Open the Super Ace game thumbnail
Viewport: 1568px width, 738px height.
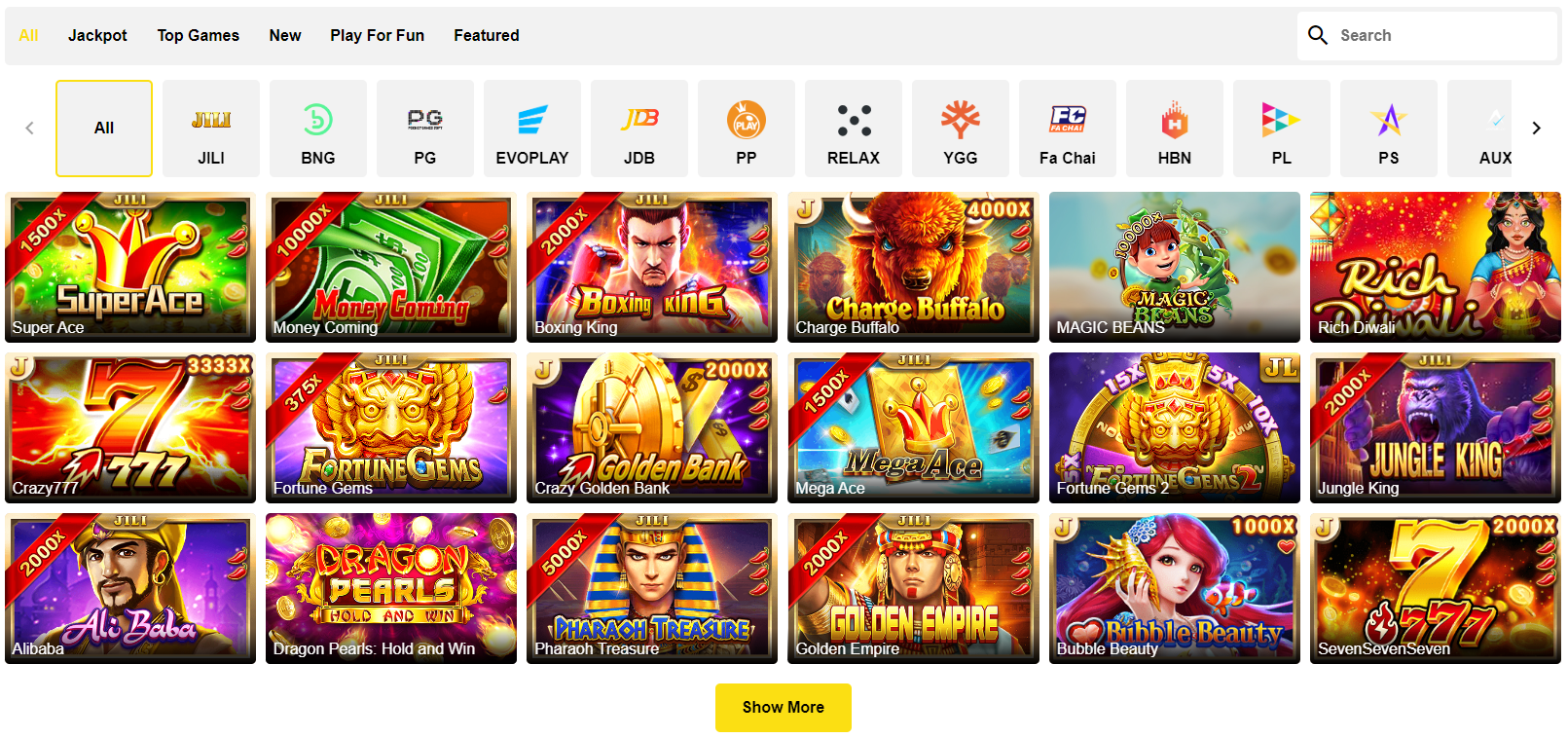[130, 267]
